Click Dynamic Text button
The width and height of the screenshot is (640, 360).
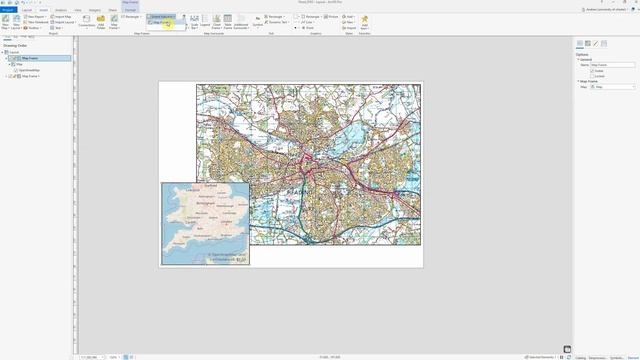277,22
